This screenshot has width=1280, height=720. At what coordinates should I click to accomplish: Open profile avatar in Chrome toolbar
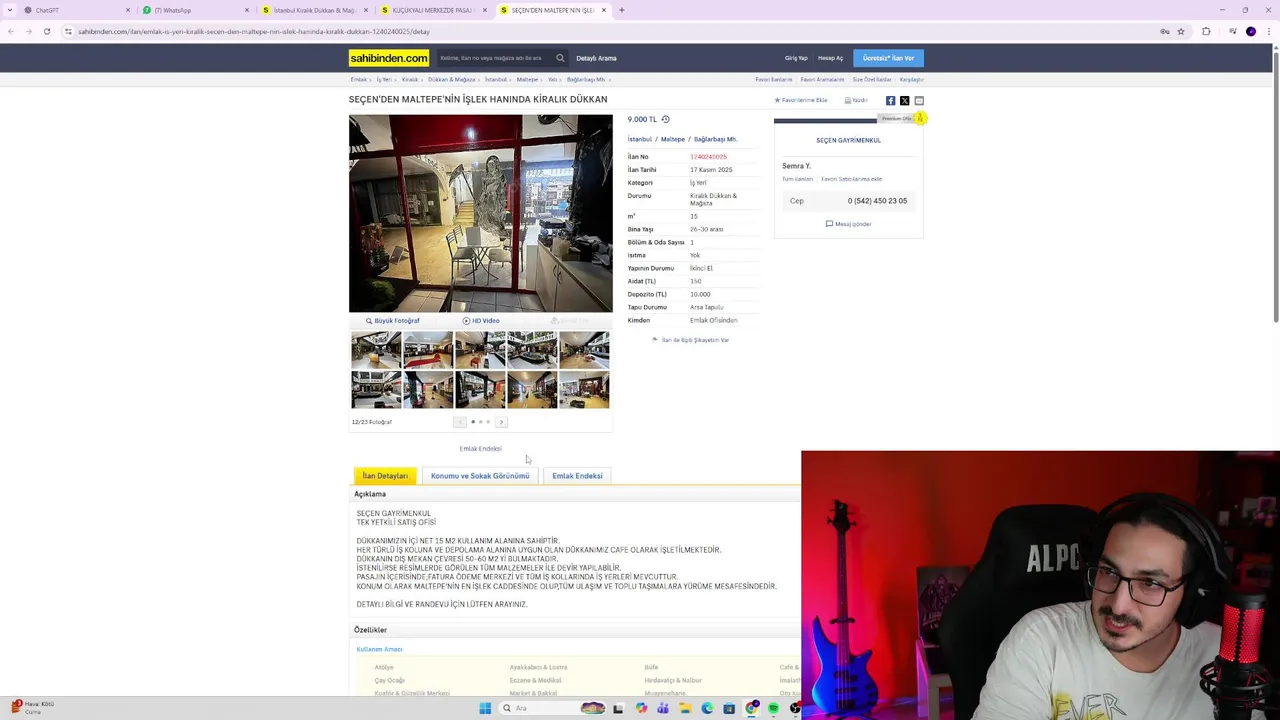click(x=1251, y=31)
